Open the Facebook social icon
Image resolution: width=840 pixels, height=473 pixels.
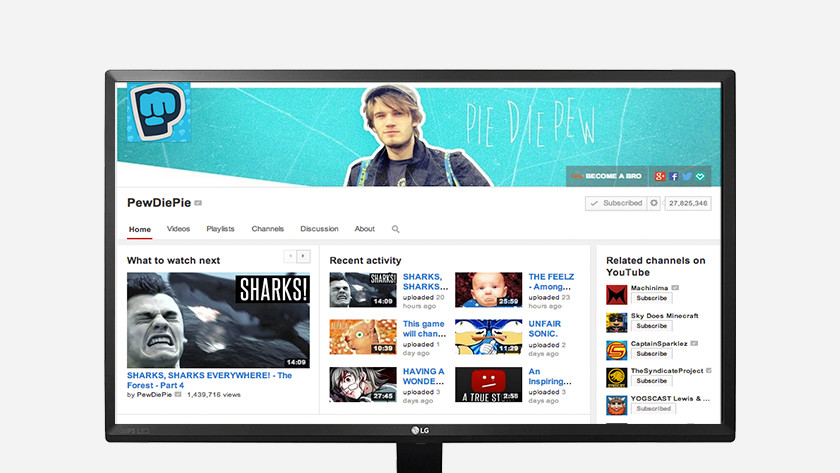click(674, 176)
